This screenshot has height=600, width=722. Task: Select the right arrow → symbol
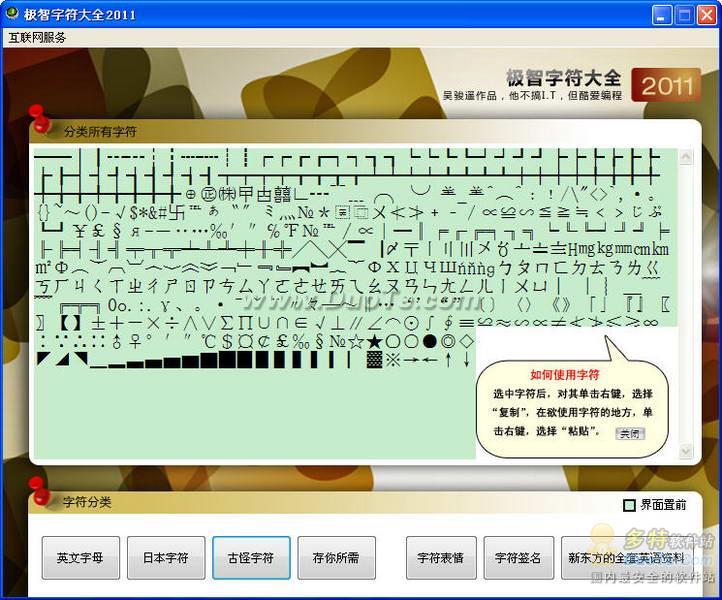pos(412,360)
